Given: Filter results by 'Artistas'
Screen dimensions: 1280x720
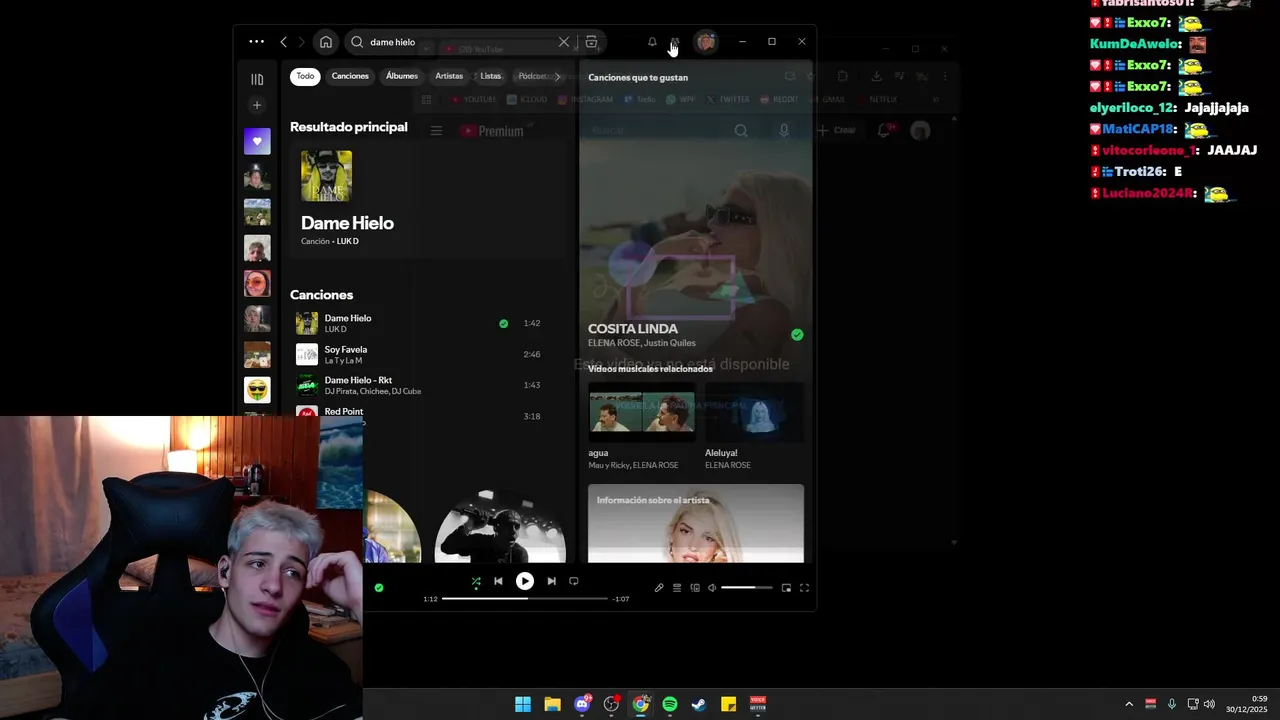Looking at the screenshot, I should pyautogui.click(x=449, y=76).
